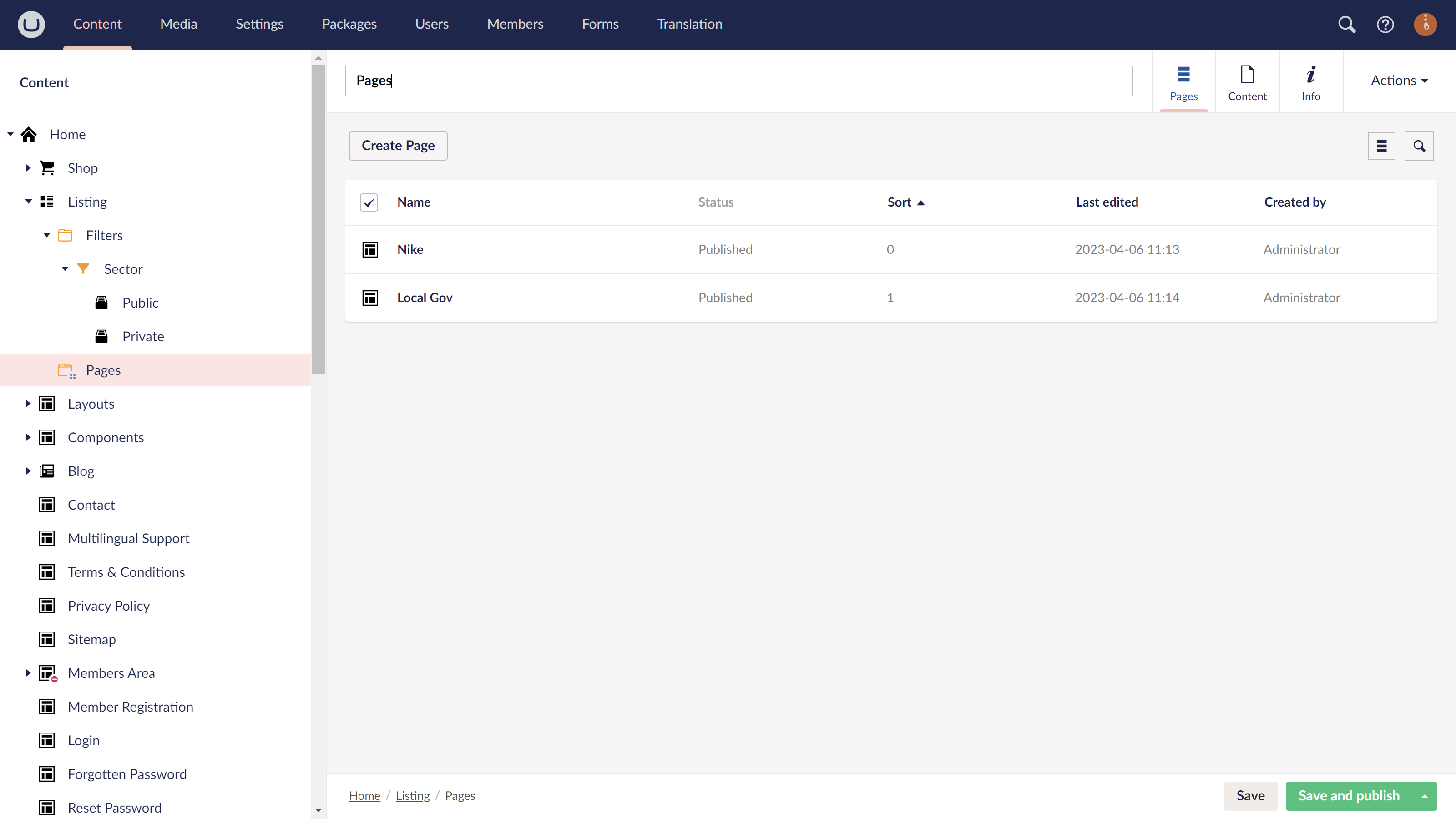Toggle the Sort column sorting arrow
1456x819 pixels.
(x=922, y=202)
